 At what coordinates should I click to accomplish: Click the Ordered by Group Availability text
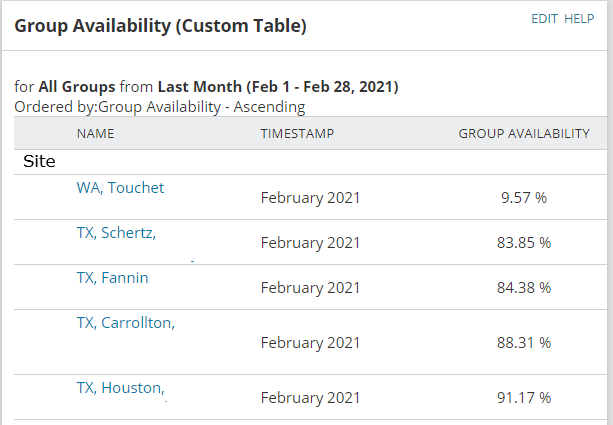(x=160, y=106)
